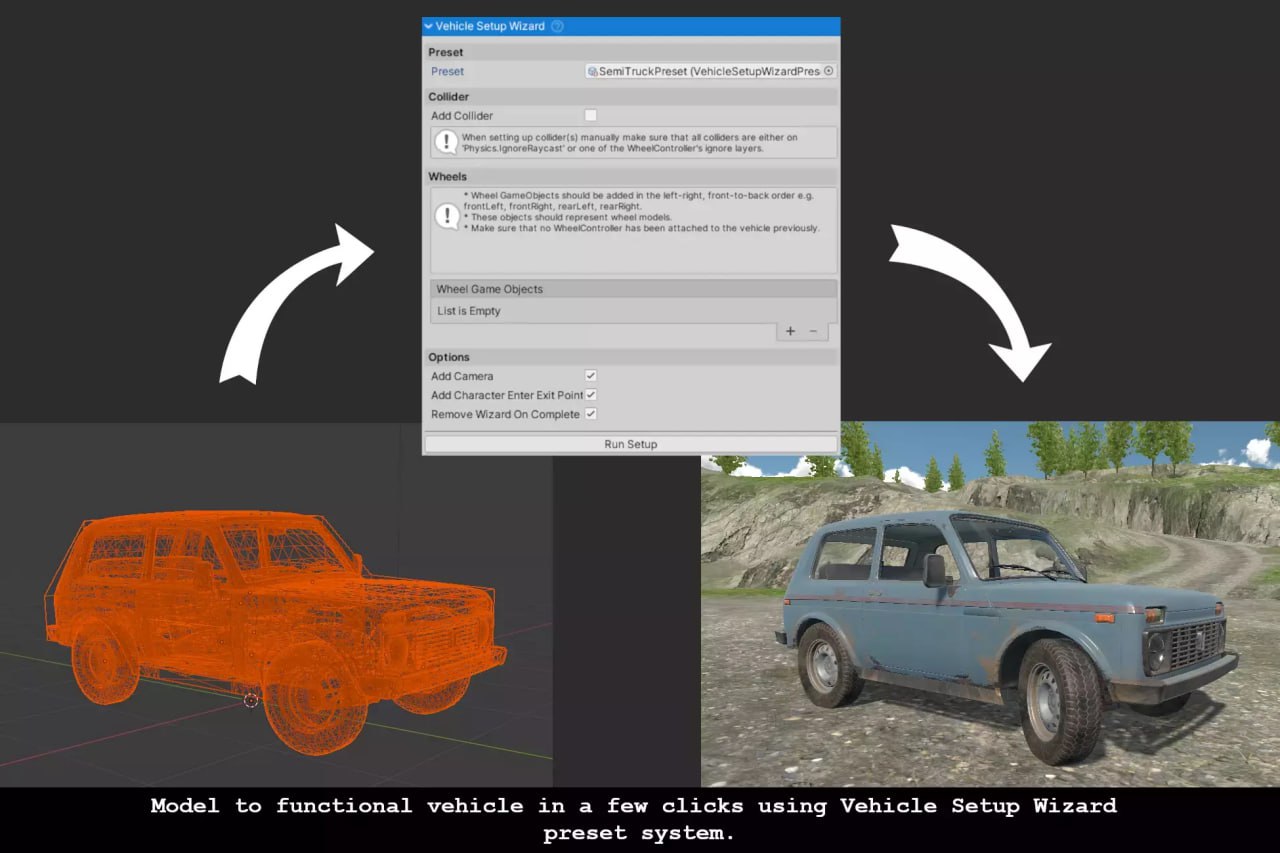The height and width of the screenshot is (853, 1280).
Task: Click the Wheels section header
Action: 446,176
